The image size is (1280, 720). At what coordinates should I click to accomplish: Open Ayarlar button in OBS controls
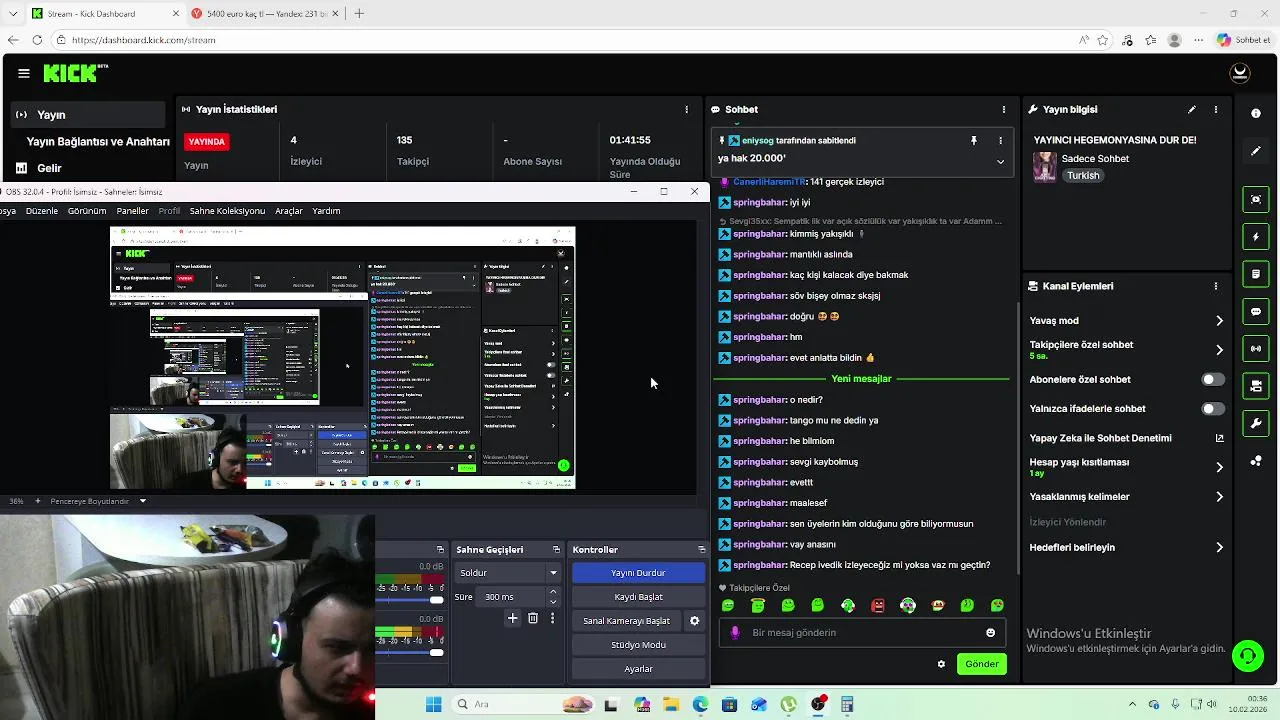pos(638,669)
